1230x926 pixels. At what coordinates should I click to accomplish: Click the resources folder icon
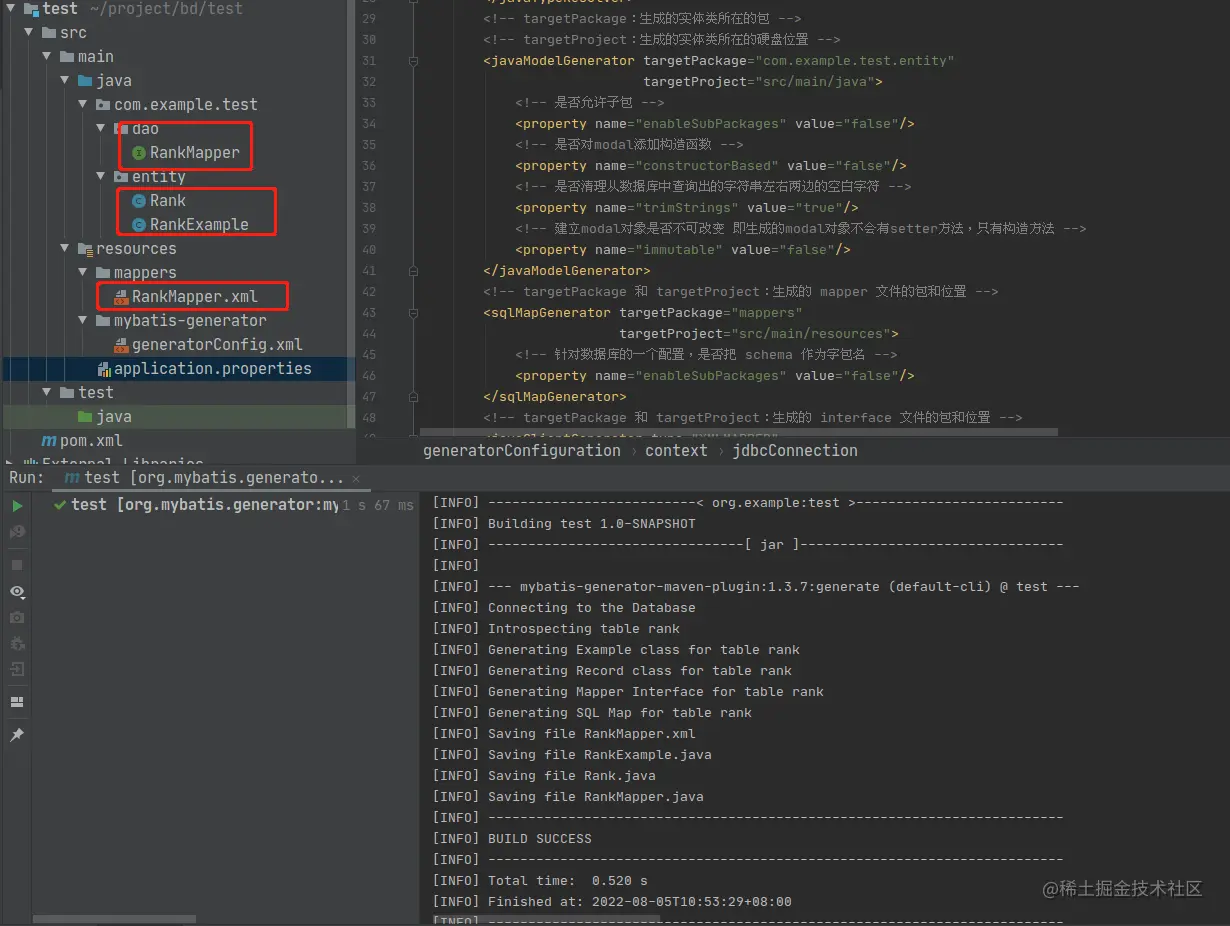click(x=85, y=249)
